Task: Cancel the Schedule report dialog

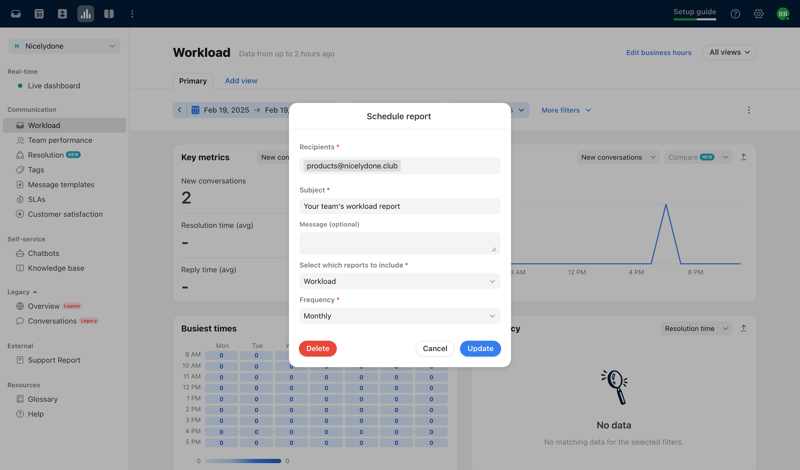Action: (435, 349)
